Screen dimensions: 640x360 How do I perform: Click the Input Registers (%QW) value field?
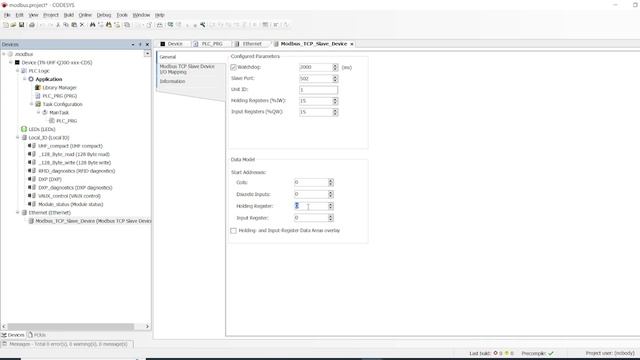point(316,112)
